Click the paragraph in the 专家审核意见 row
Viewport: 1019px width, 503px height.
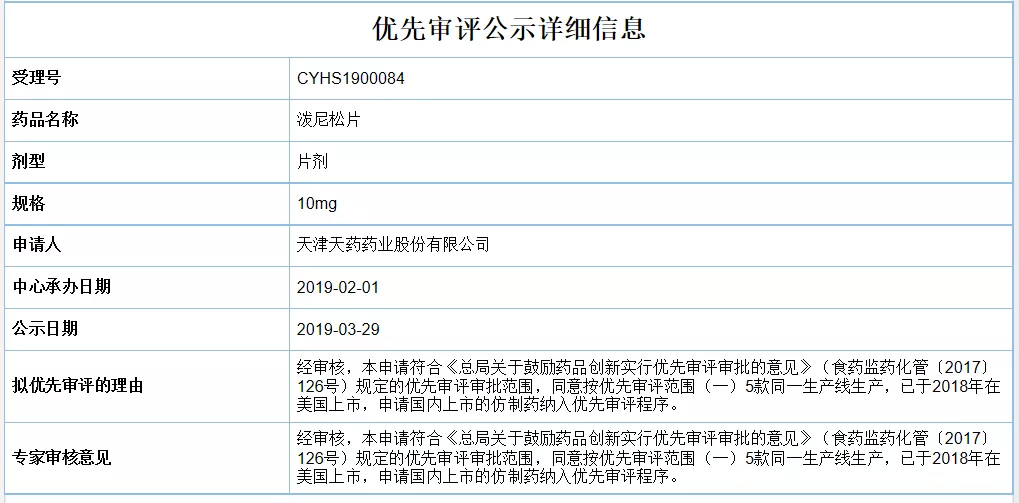click(x=648, y=458)
